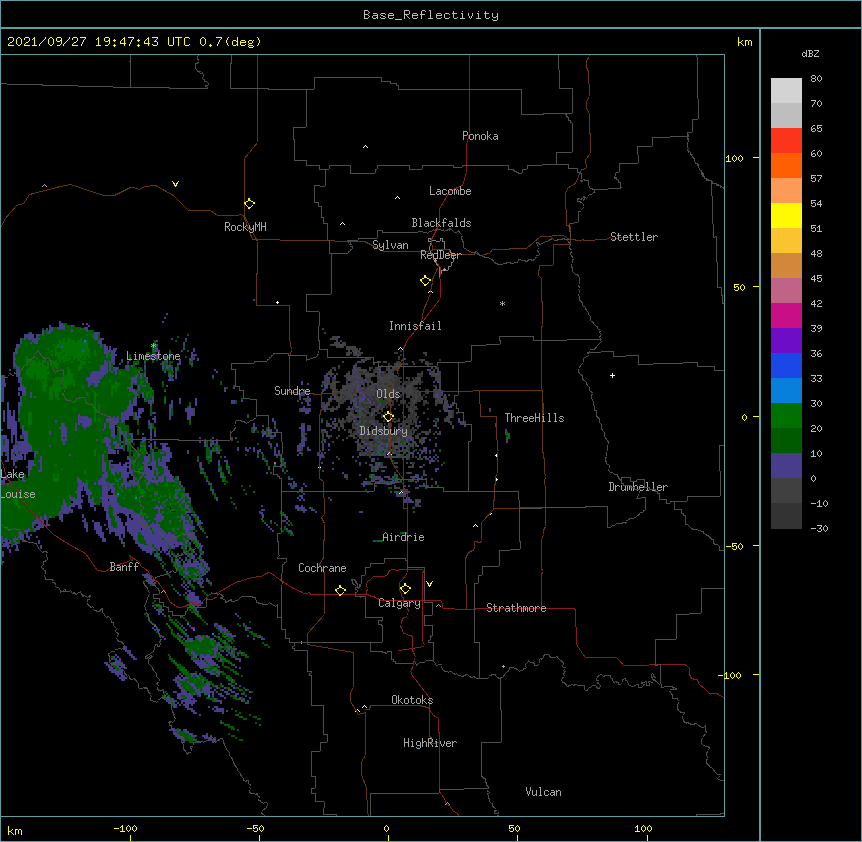Click the Banff town label
862x842 pixels.
(x=124, y=567)
